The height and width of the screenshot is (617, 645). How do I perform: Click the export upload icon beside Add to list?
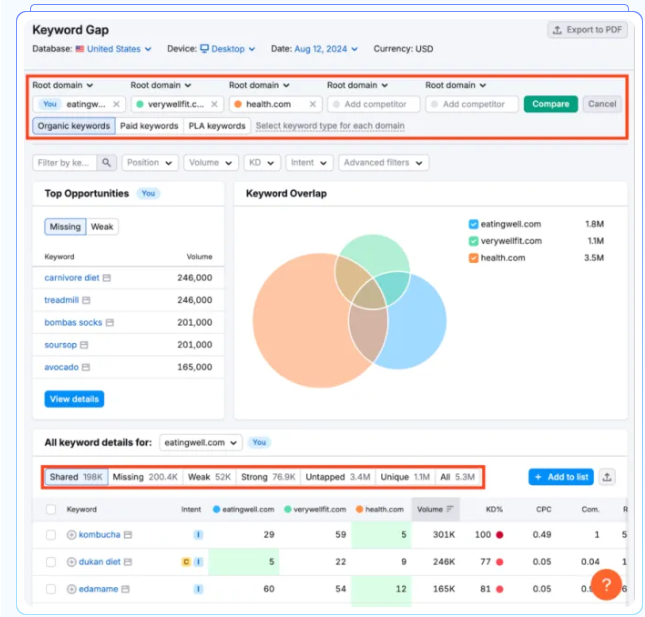(x=607, y=477)
